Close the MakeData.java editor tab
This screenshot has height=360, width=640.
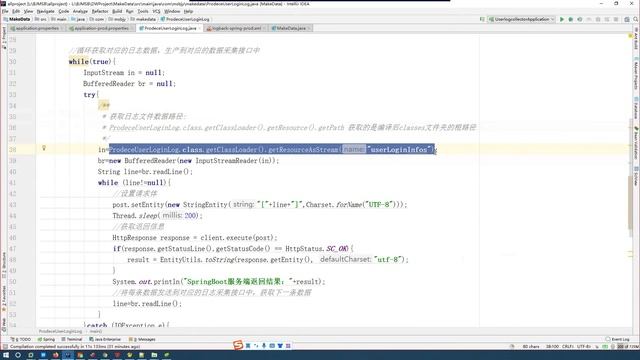[x=309, y=28]
